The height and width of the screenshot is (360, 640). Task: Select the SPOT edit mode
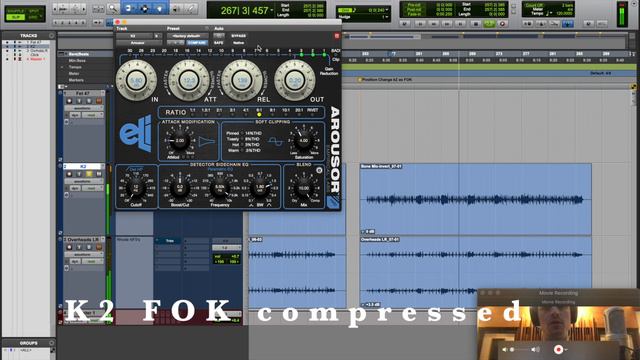click(34, 11)
